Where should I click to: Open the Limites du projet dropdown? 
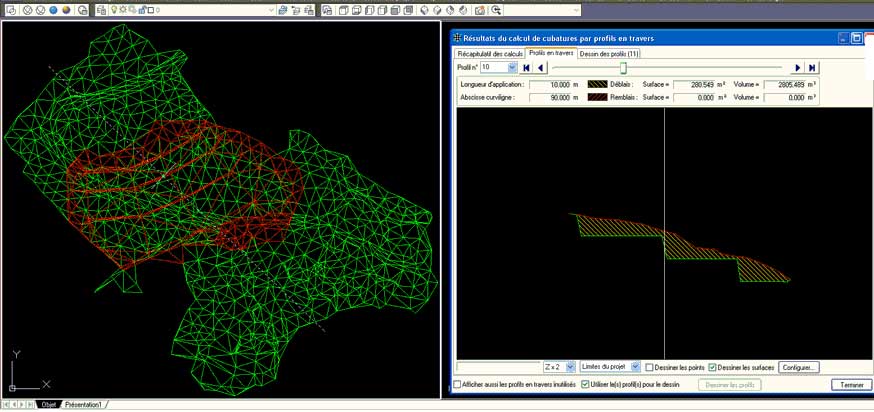coord(635,367)
